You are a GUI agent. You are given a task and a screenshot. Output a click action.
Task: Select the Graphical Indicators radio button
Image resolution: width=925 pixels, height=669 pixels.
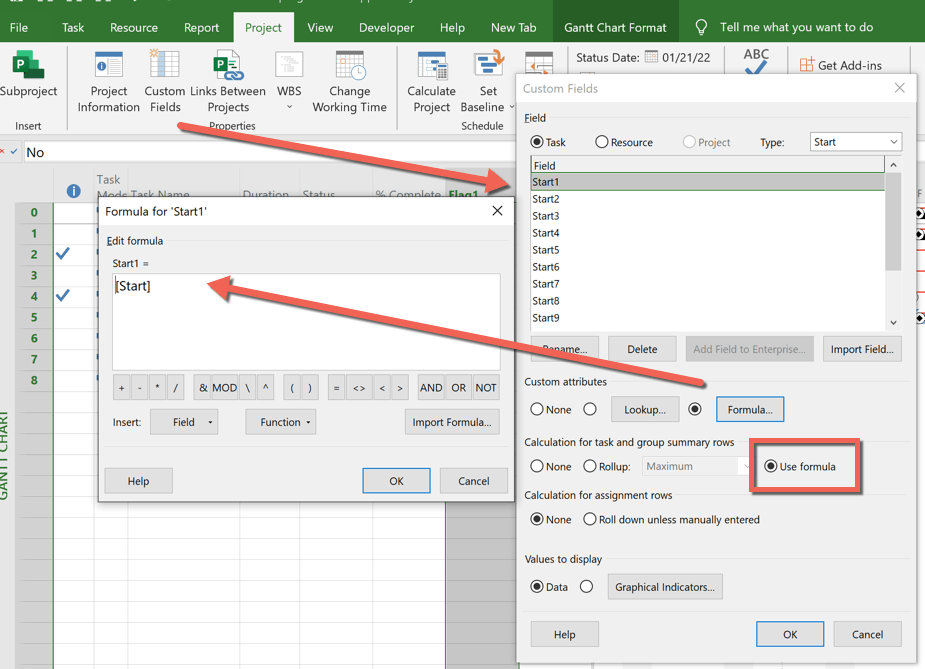point(586,586)
